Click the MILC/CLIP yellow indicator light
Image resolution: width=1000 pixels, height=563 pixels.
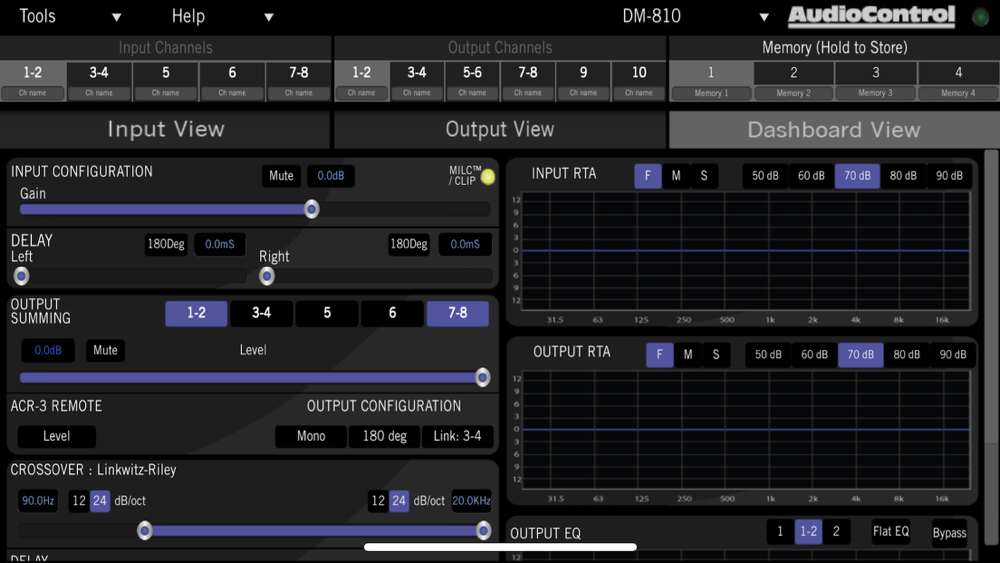click(x=488, y=177)
